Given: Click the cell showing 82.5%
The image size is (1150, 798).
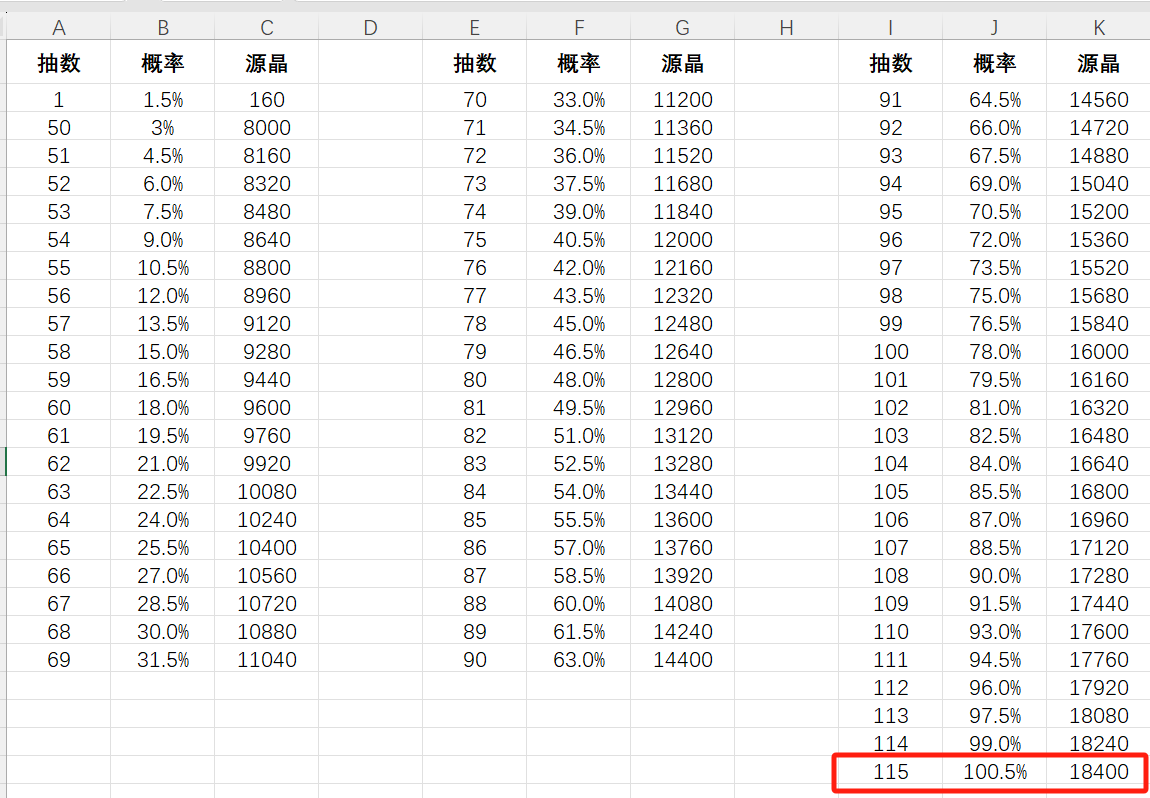Looking at the screenshot, I should click(995, 435).
